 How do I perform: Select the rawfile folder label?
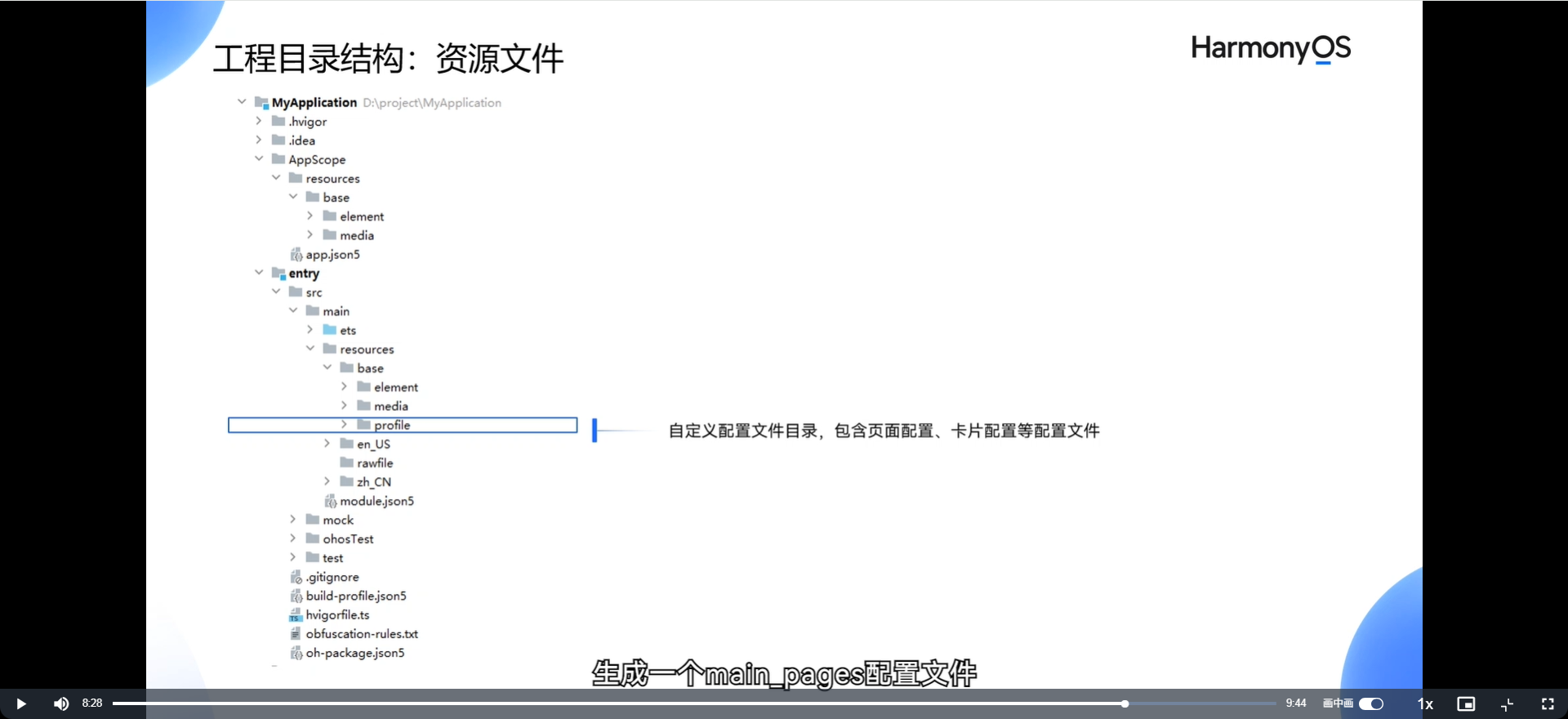pyautogui.click(x=375, y=463)
